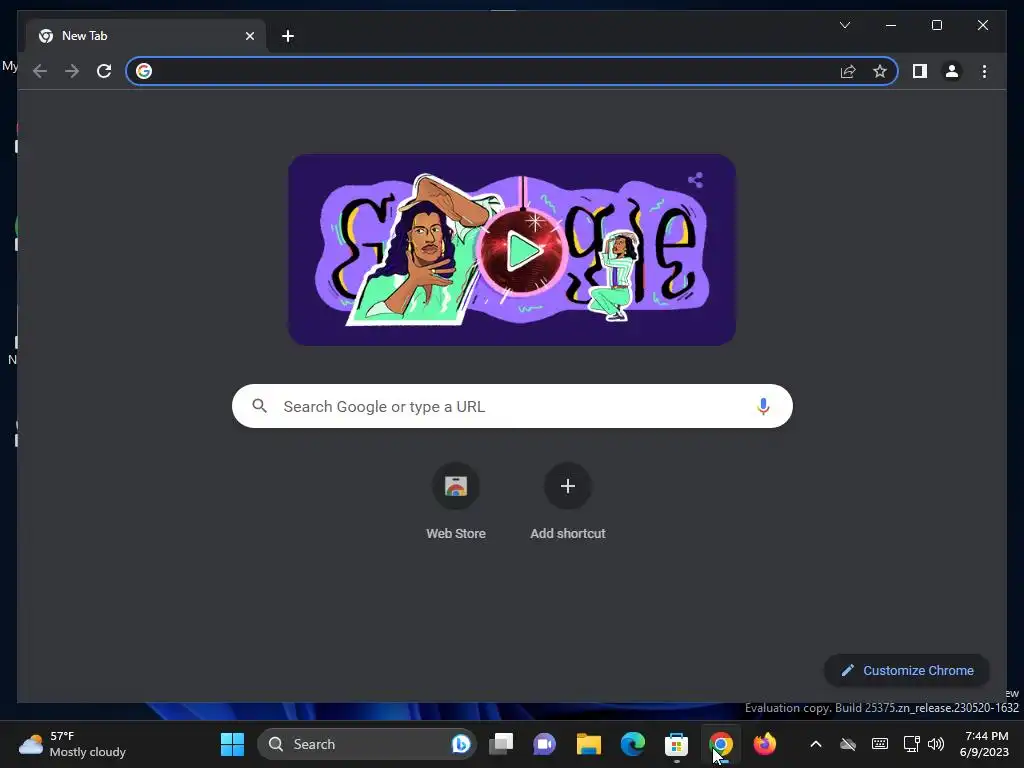Bookmark this tab with star icon

(880, 71)
